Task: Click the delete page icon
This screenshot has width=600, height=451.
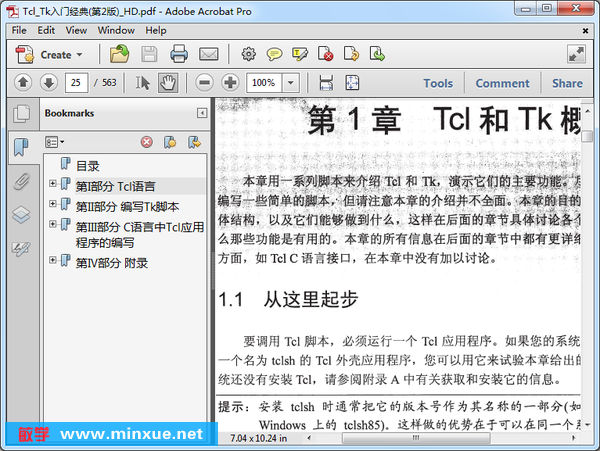Action: tap(325, 54)
